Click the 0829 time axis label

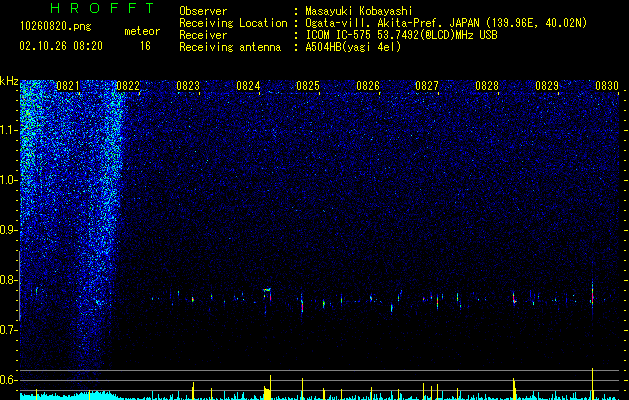pyautogui.click(x=547, y=86)
